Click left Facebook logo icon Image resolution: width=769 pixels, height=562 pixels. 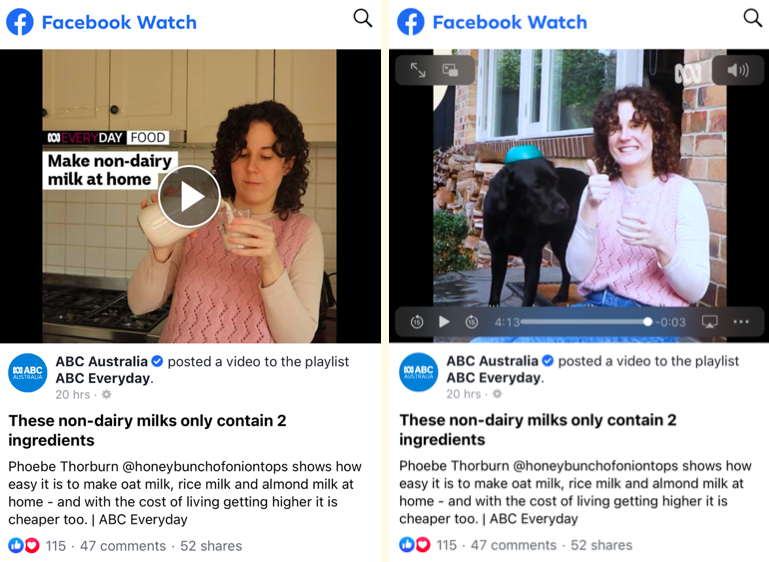tap(20, 22)
